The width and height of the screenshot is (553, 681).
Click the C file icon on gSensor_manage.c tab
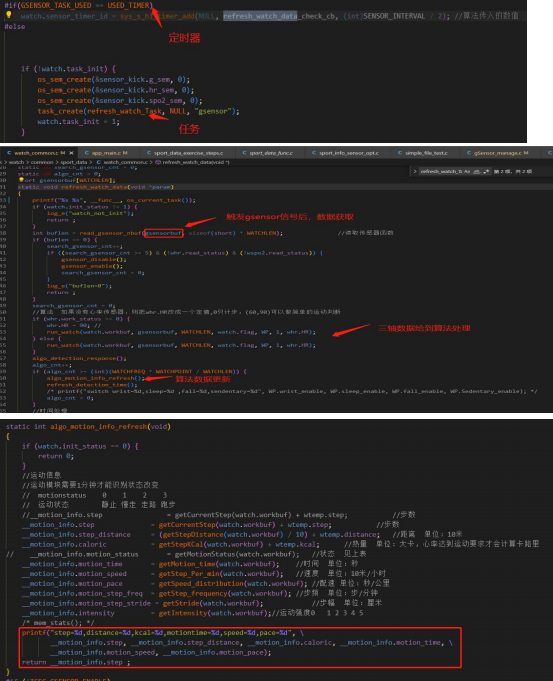tap(468, 153)
